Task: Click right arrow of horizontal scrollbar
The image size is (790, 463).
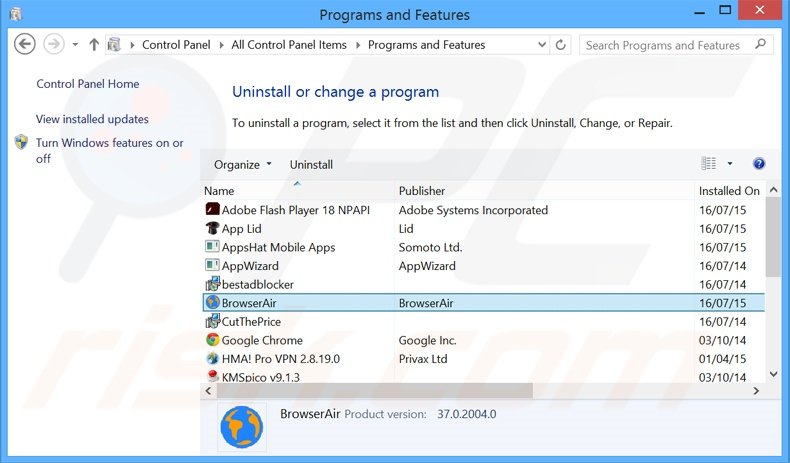Action: pos(756,390)
